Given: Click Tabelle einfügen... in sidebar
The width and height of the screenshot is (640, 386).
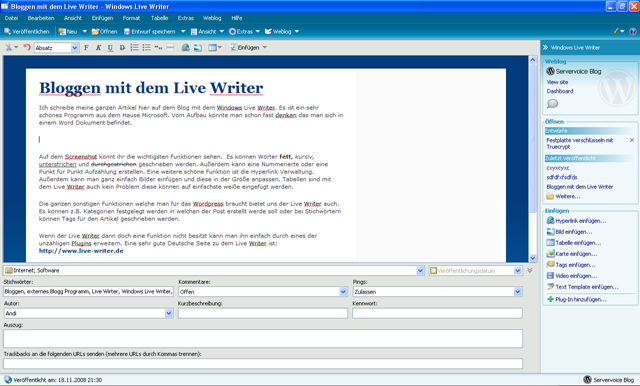Looking at the screenshot, I should (573, 243).
